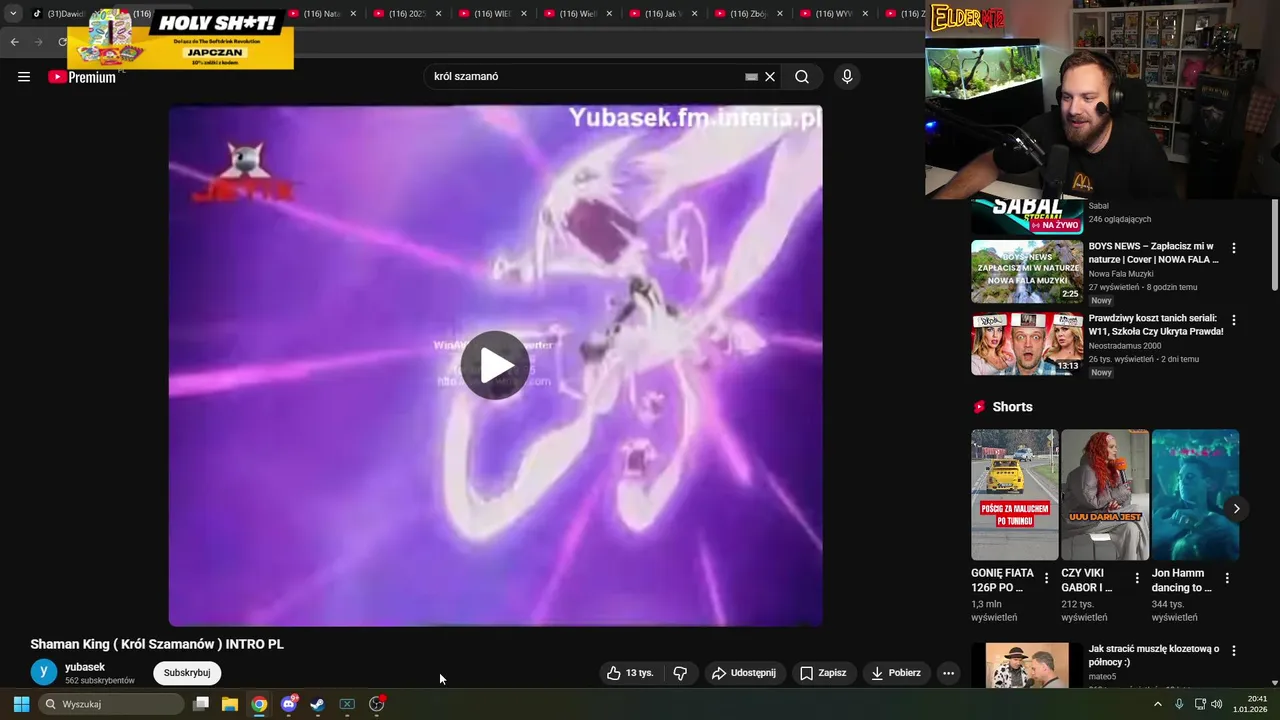This screenshot has width=1280, height=720.
Task: Switch to the '(116) Jak' tab
Action: click(662, 14)
